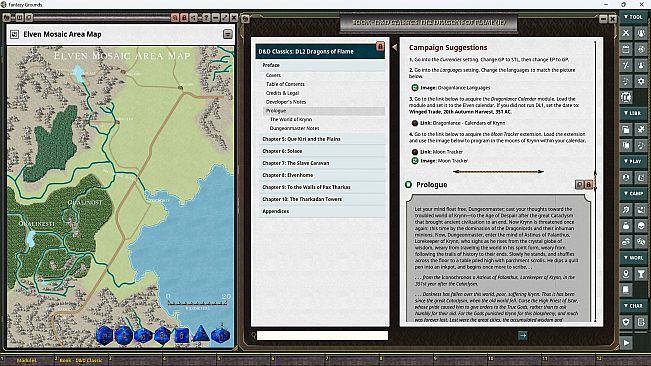Viewport: 651px width, 366px height.
Task: Expand Chapter 7: The Slave Caravan
Action: tap(322, 163)
